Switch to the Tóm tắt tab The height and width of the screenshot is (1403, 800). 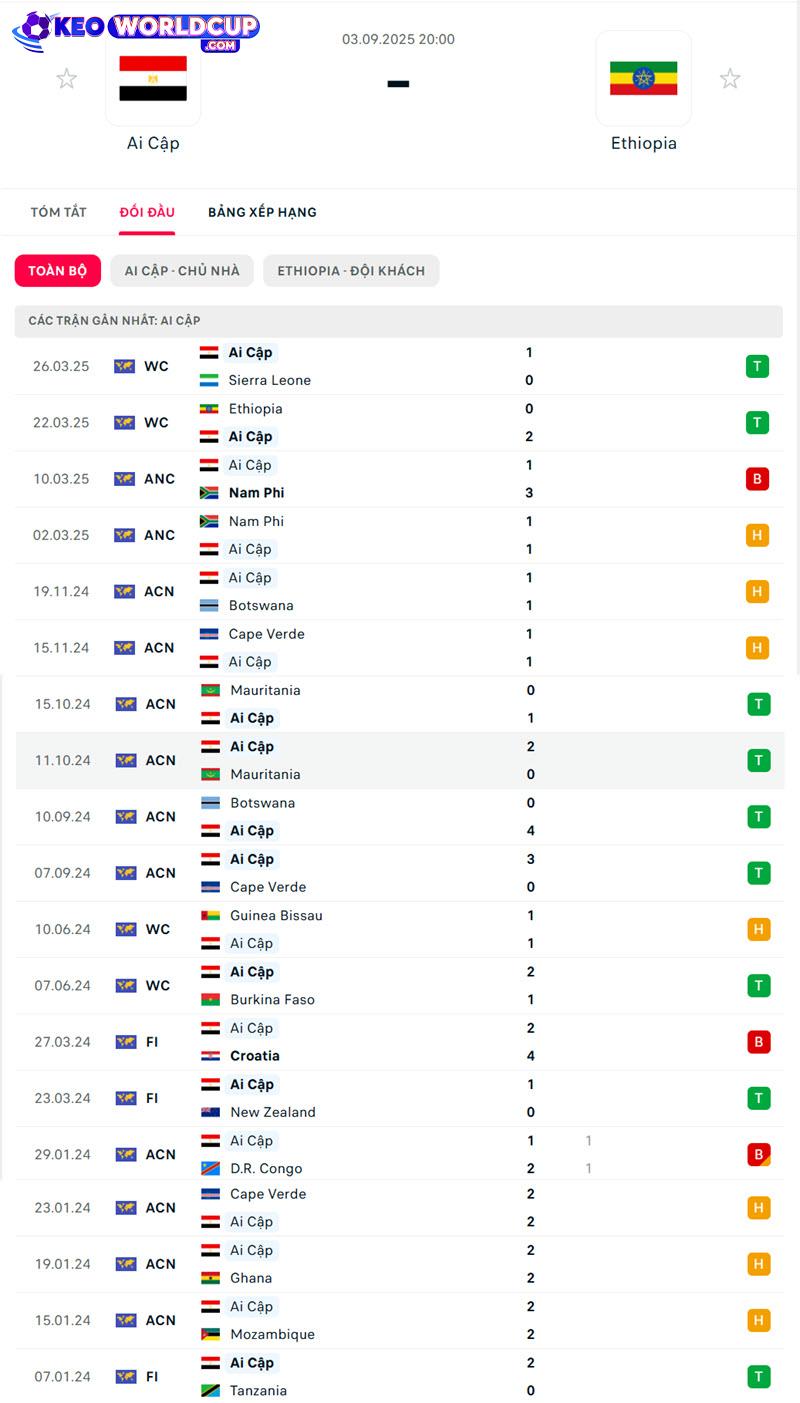click(58, 212)
